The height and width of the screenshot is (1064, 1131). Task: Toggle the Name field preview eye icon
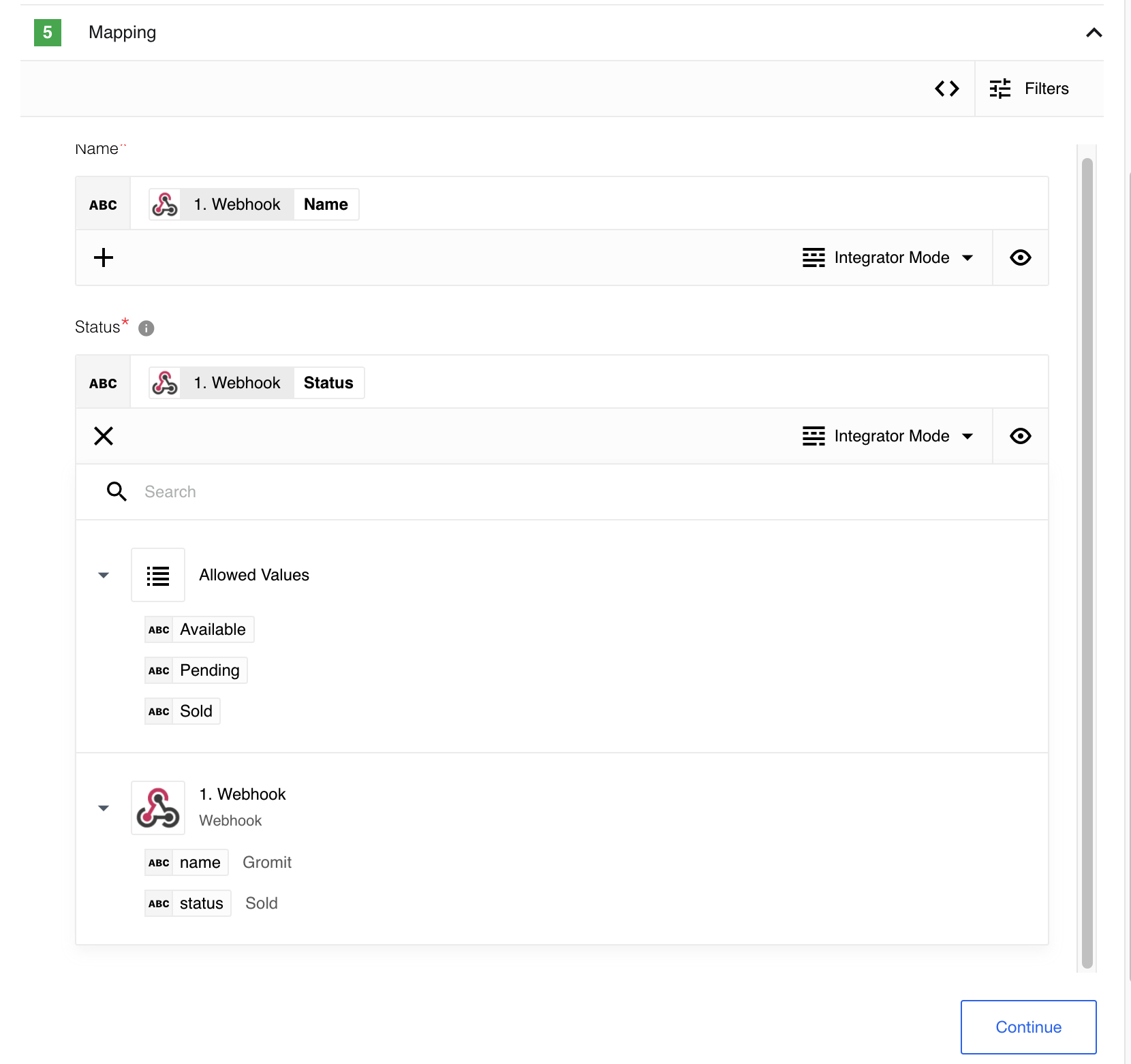click(1021, 257)
